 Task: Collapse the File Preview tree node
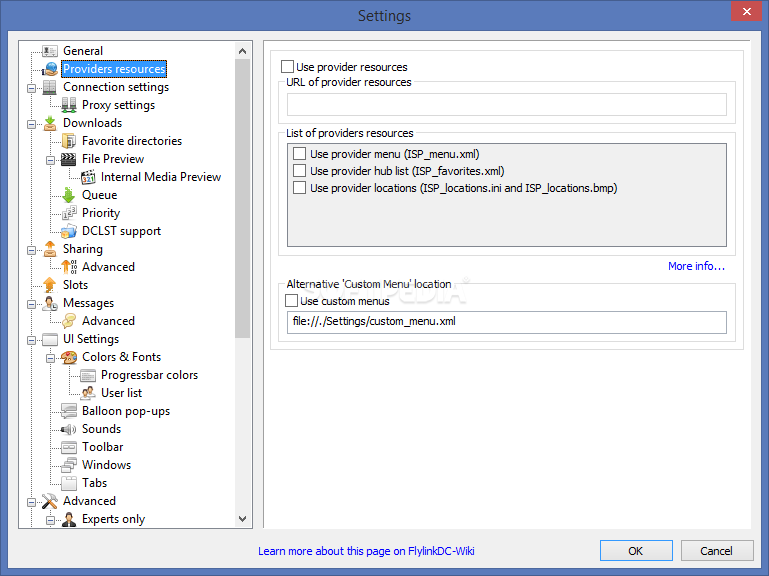(51, 160)
